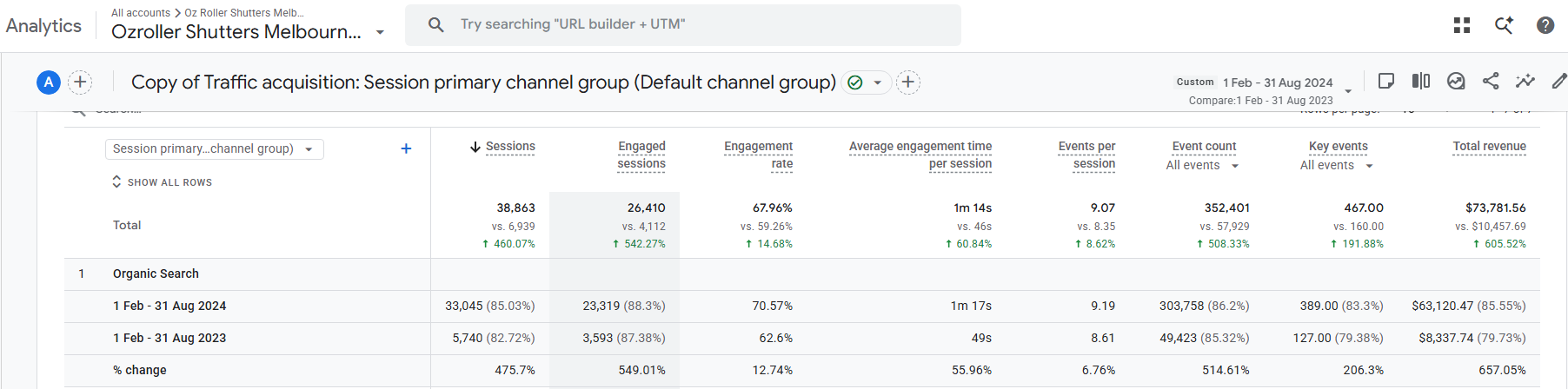The image size is (1568, 389).
Task: Open the help question mark icon
Action: (1545, 25)
